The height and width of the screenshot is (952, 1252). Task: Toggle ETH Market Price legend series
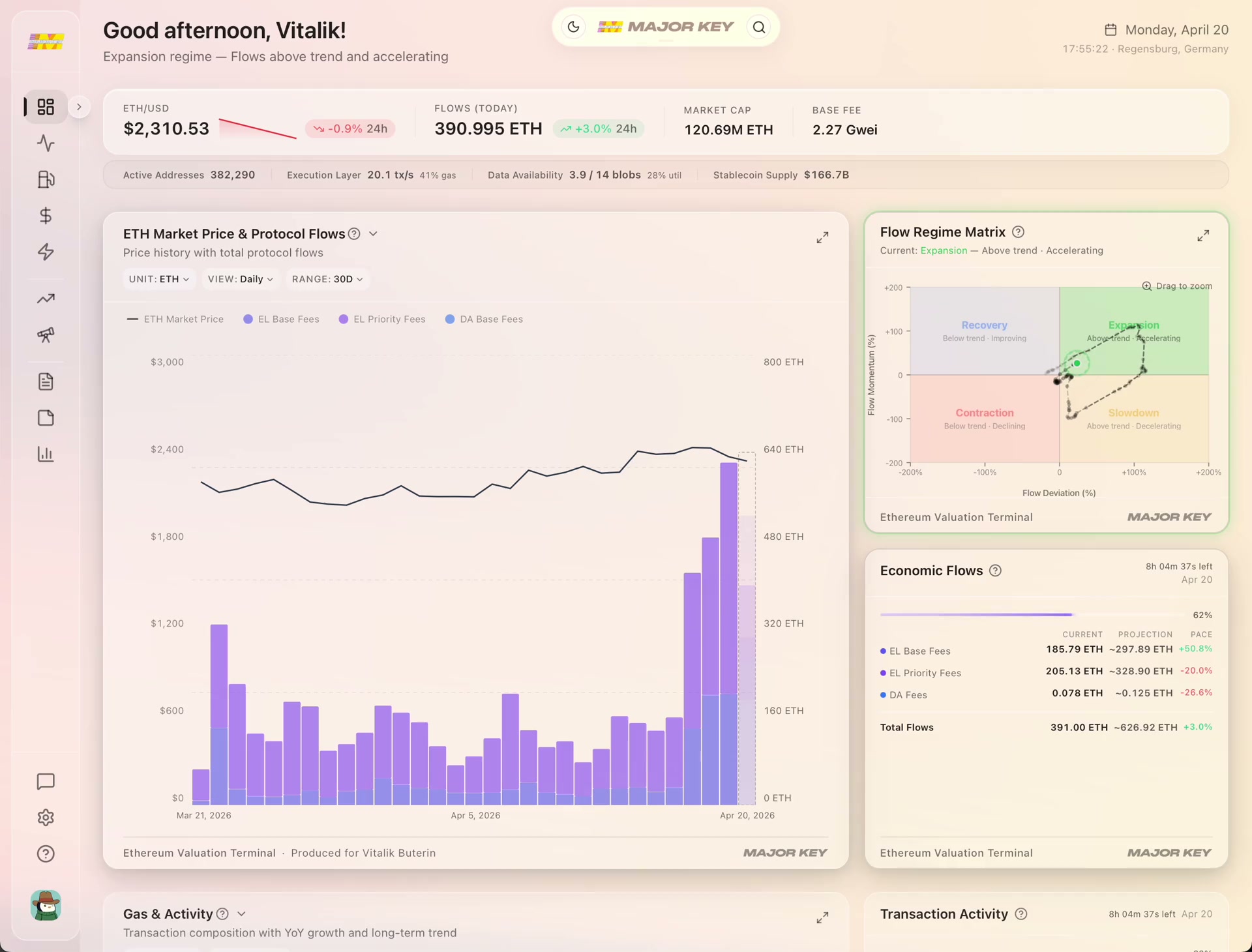(x=175, y=320)
